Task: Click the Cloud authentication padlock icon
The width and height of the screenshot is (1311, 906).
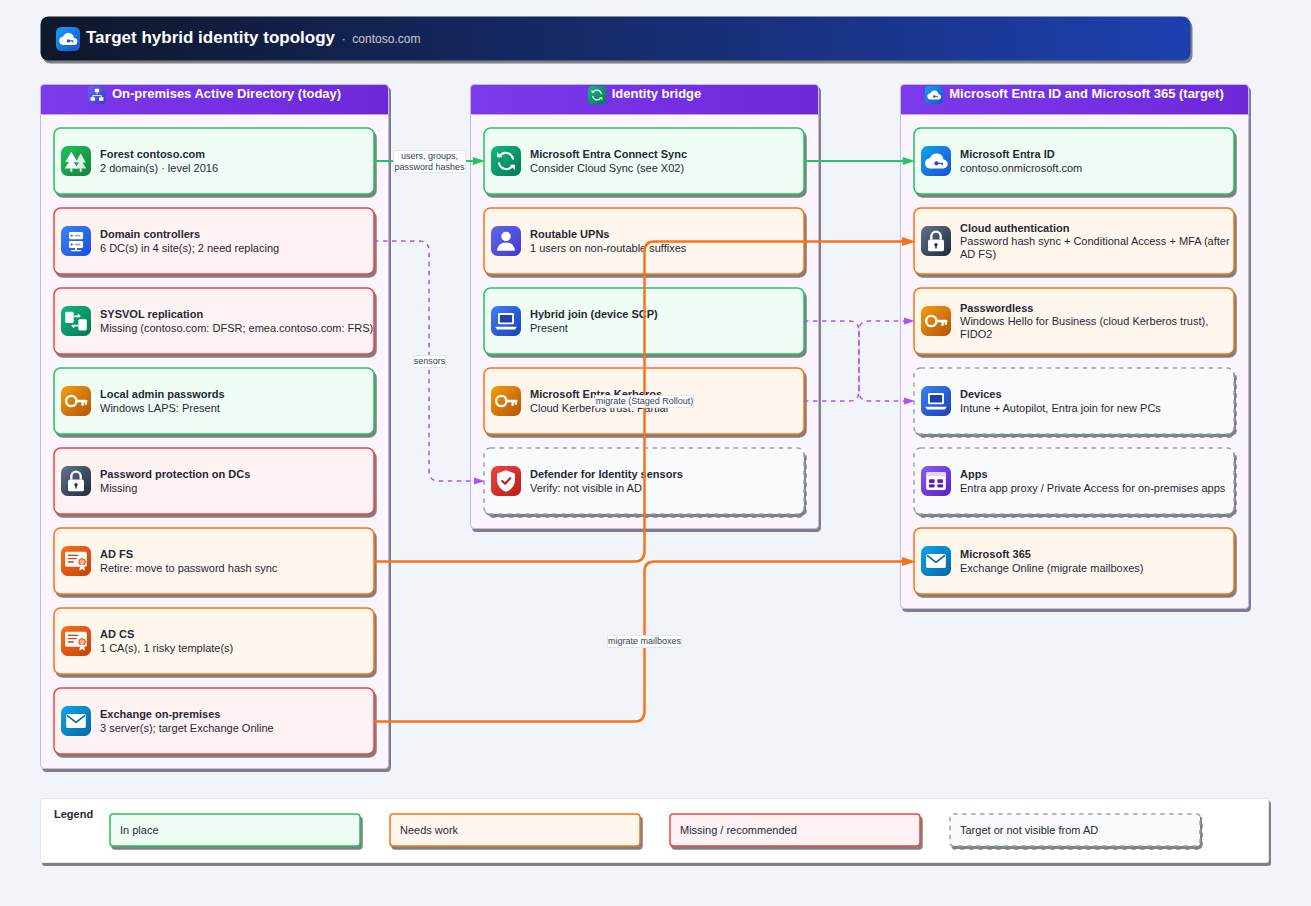Action: (x=936, y=241)
